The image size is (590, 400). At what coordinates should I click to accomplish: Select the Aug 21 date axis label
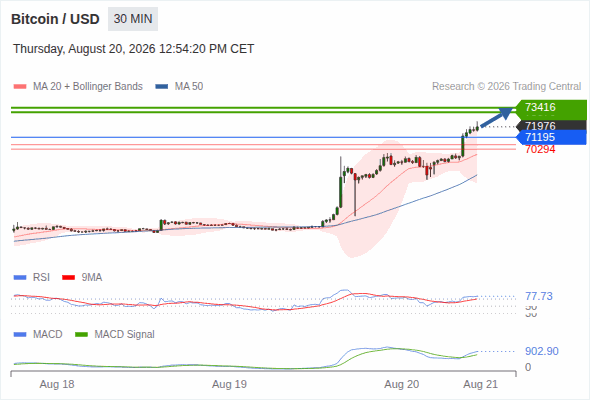481,384
